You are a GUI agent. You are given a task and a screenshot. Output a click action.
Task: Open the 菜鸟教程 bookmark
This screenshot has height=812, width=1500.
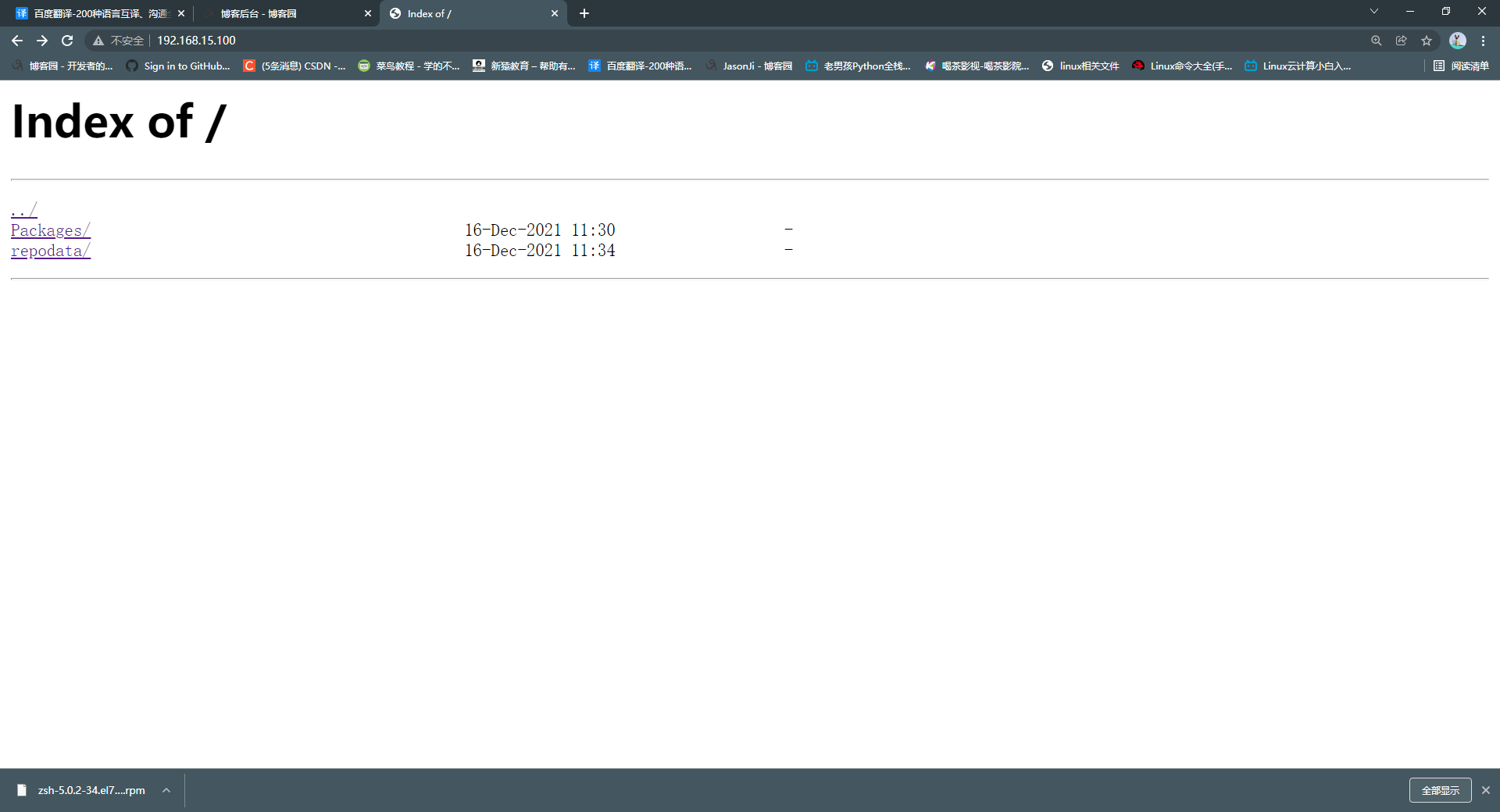409,66
